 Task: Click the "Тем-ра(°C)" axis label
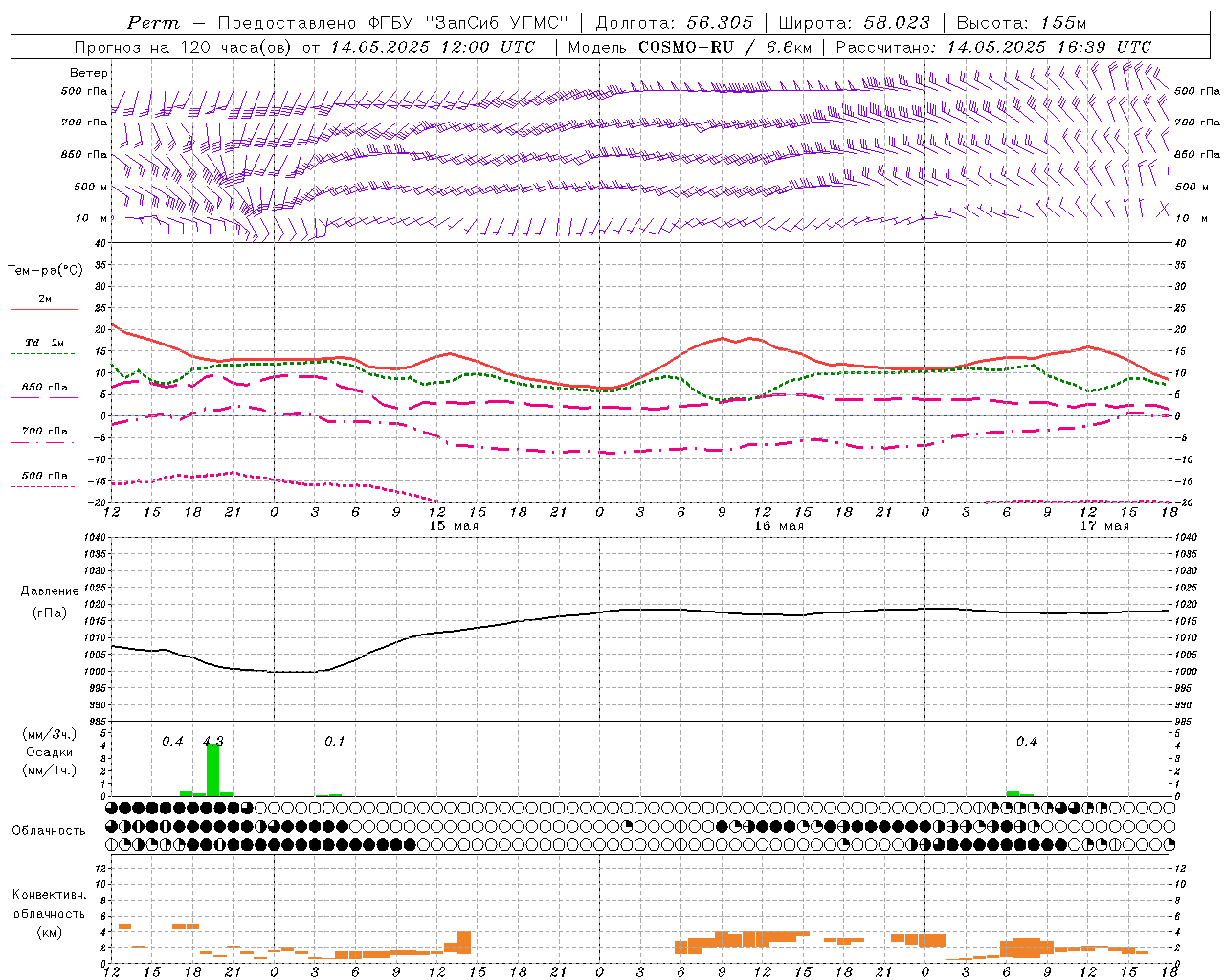click(45, 271)
